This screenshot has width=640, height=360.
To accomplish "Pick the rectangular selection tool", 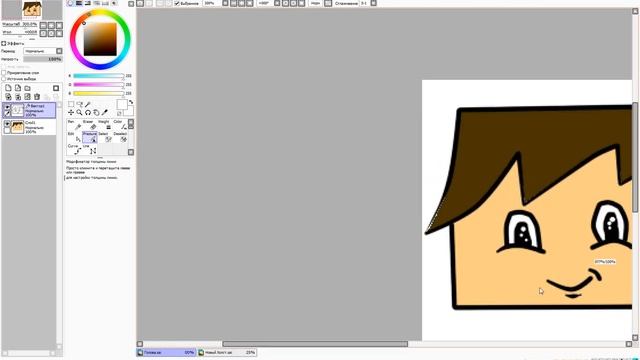I will pyautogui.click(x=71, y=104).
